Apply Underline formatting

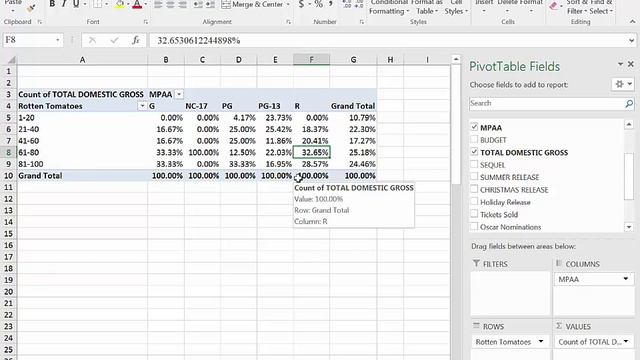[76, 4]
